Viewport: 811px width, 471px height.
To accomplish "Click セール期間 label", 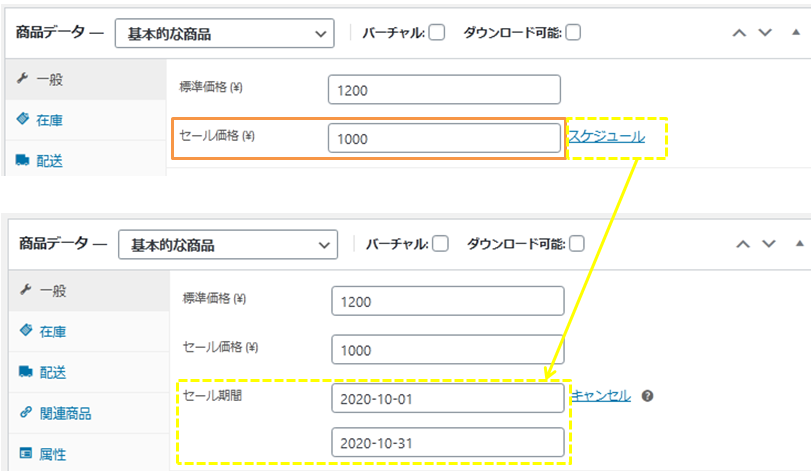I will 213,396.
